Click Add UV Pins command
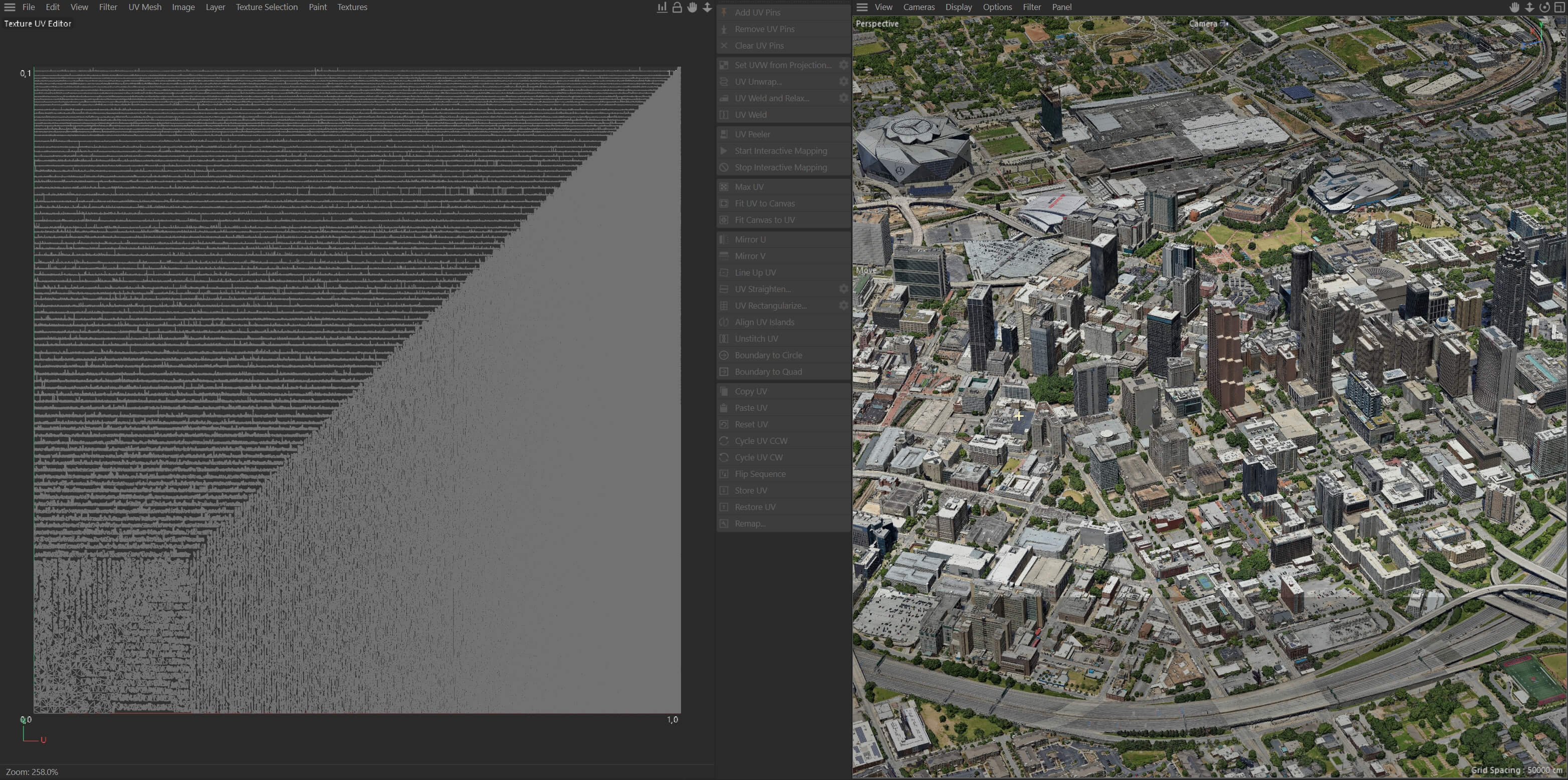 click(x=784, y=12)
